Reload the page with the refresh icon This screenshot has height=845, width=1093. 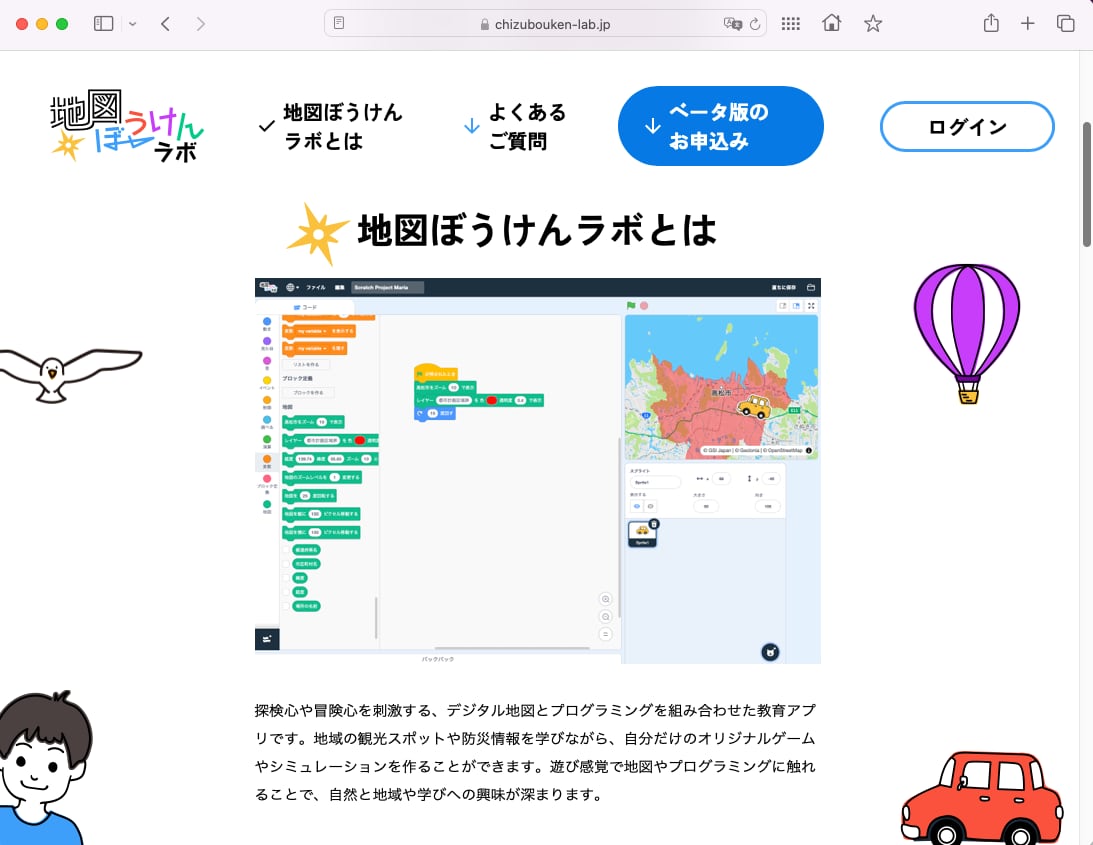[755, 24]
